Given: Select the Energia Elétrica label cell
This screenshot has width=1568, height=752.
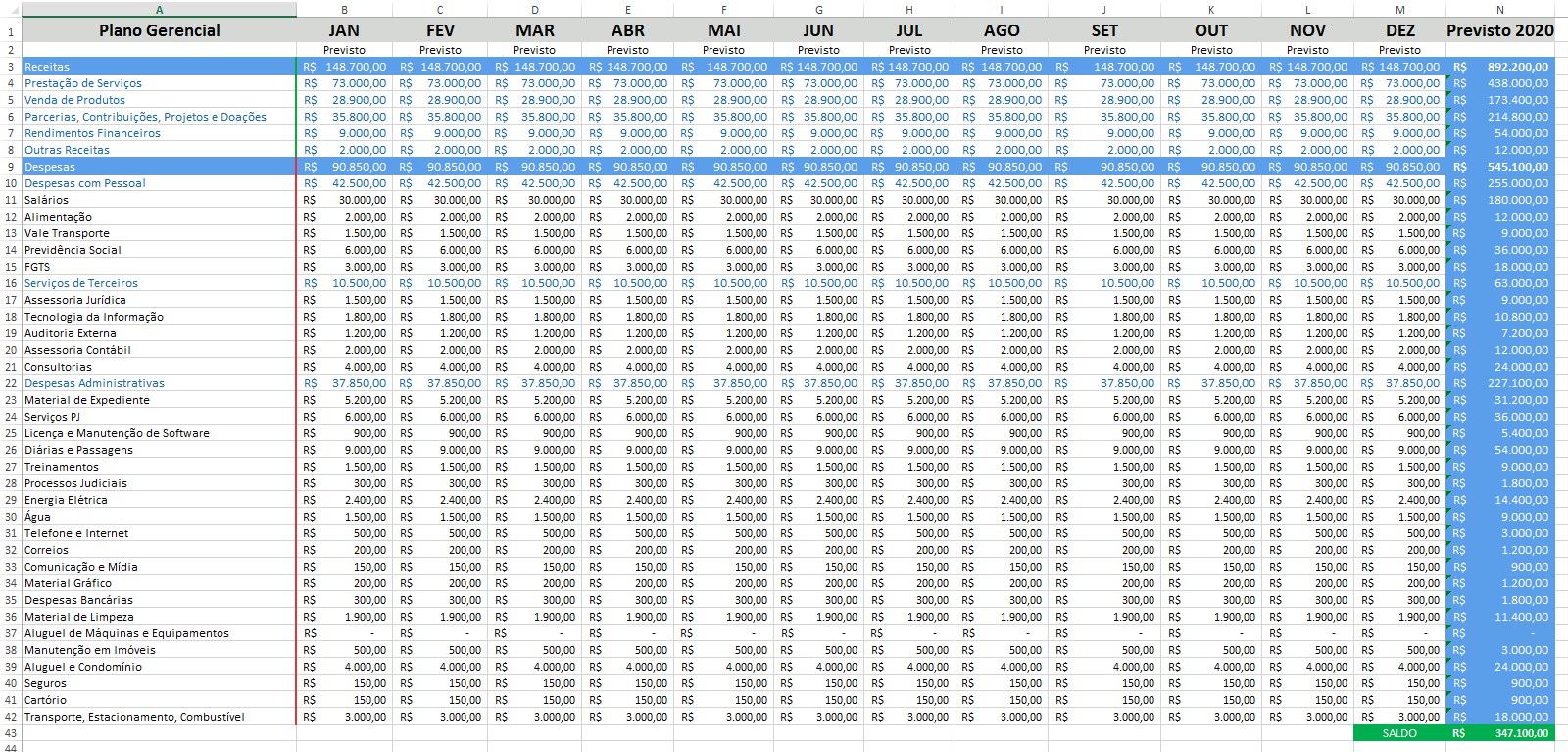Looking at the screenshot, I should tap(66, 500).
